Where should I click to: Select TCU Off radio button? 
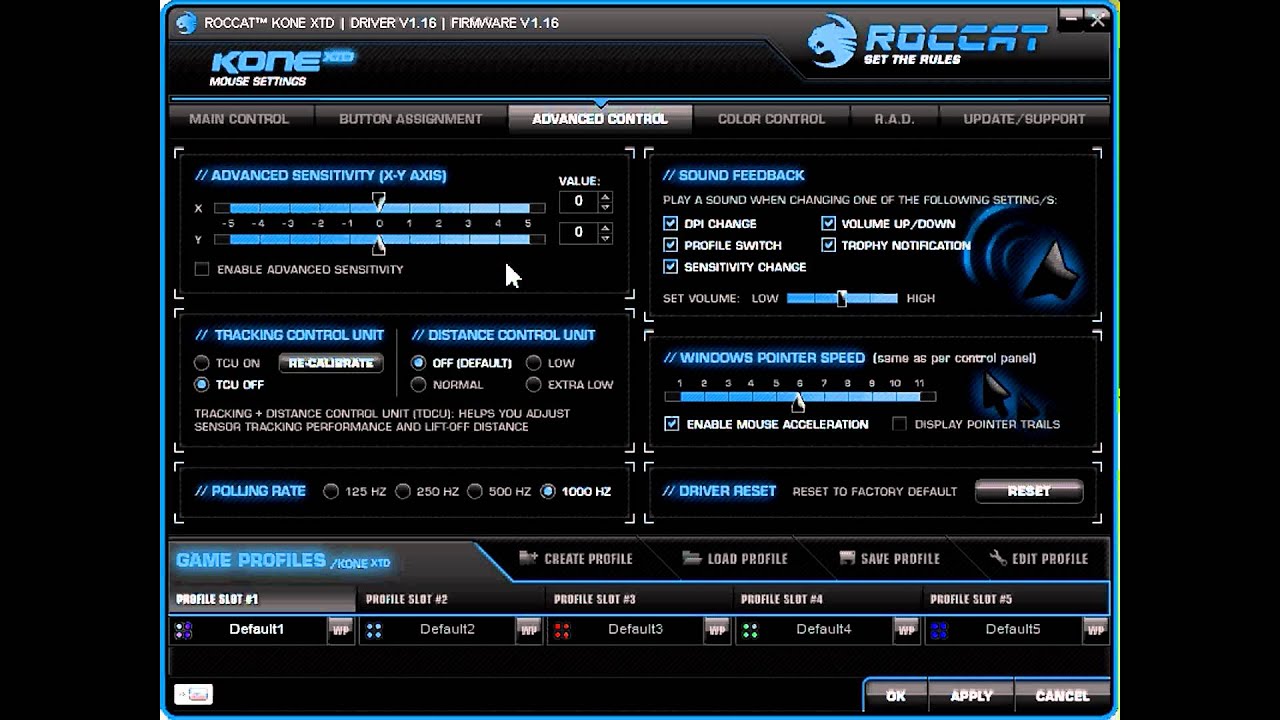(x=202, y=384)
